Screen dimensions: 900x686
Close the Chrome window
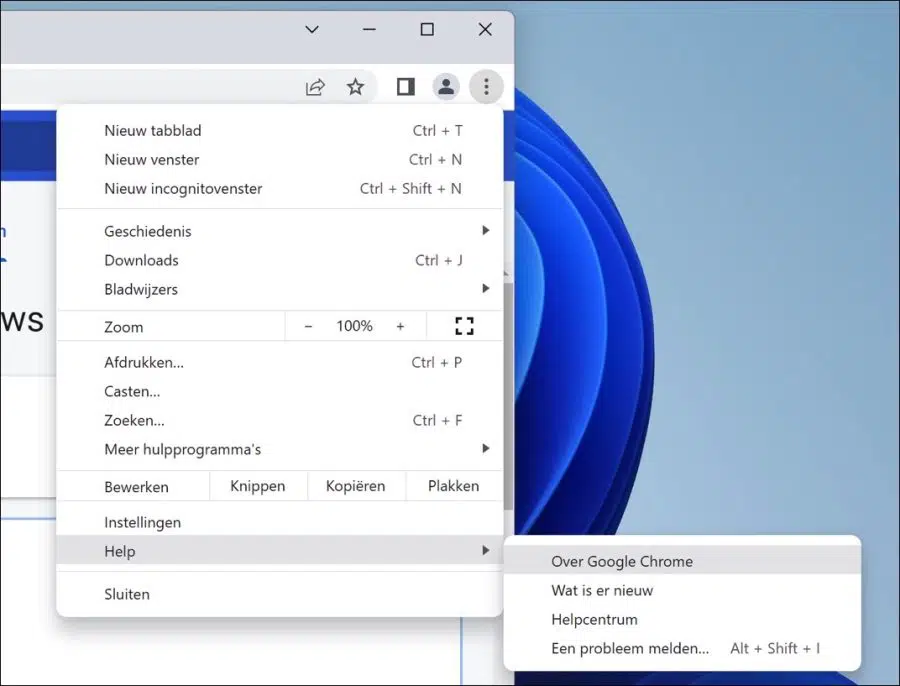pos(485,29)
